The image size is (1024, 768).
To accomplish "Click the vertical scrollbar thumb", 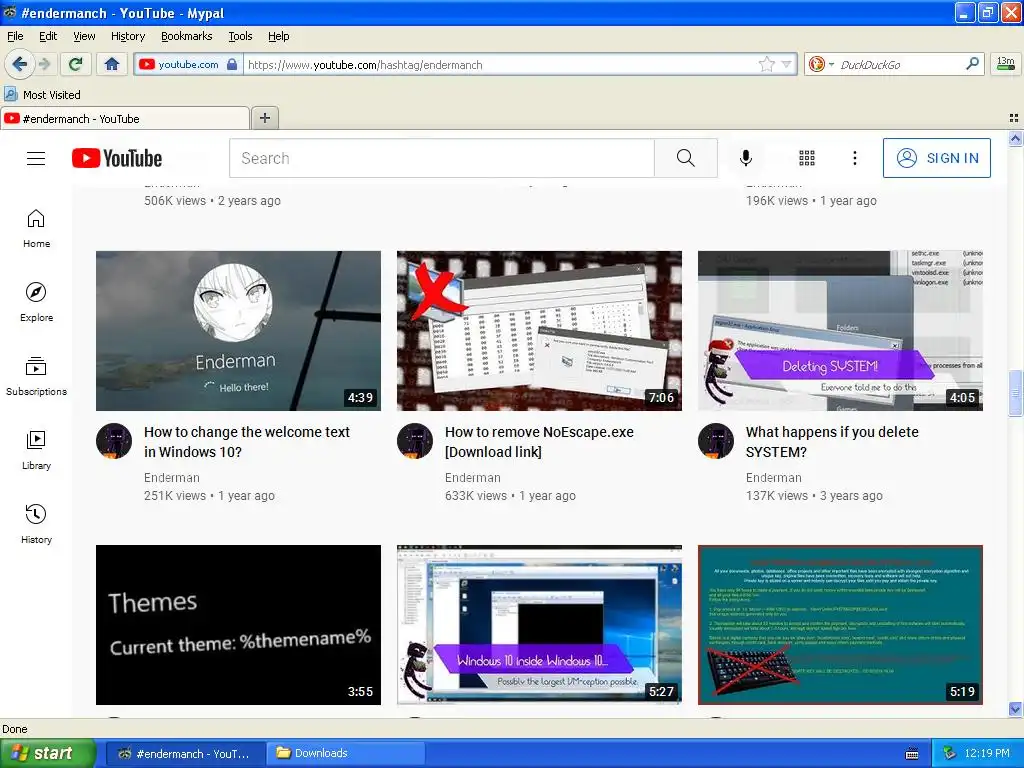I will coord(1016,392).
